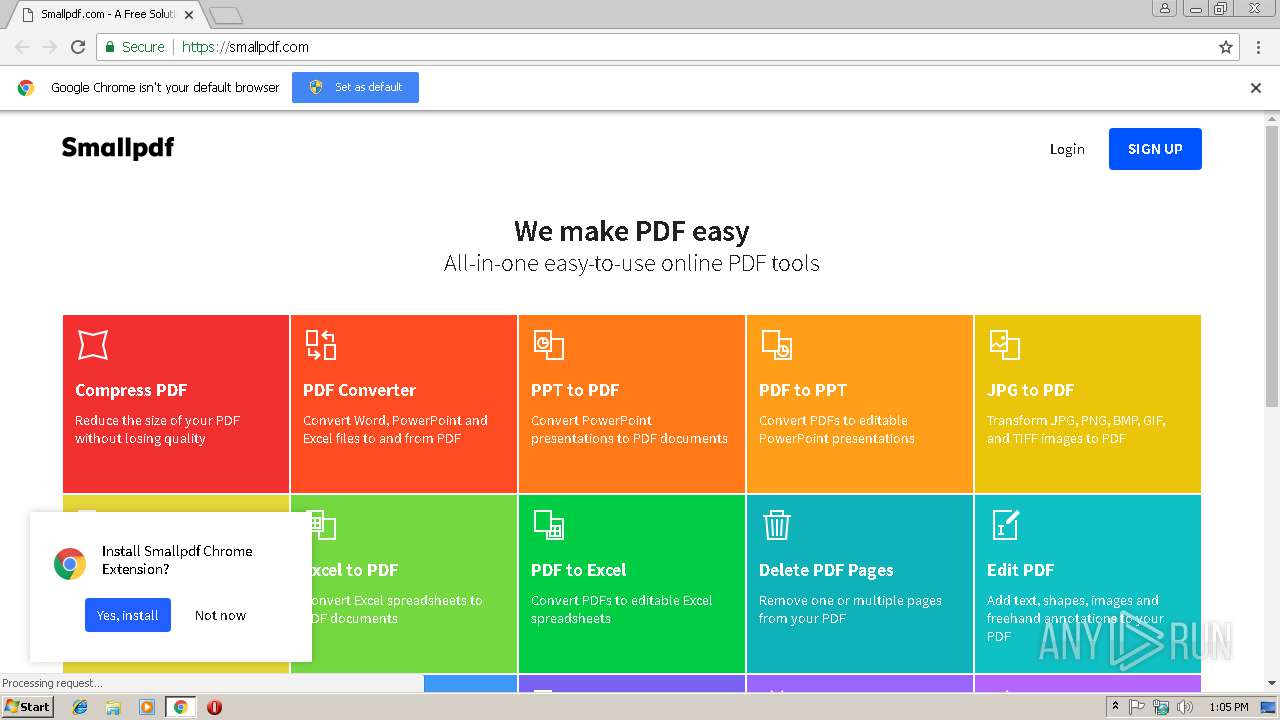
Task: Open the Compress PDF title link
Action: [x=131, y=390]
